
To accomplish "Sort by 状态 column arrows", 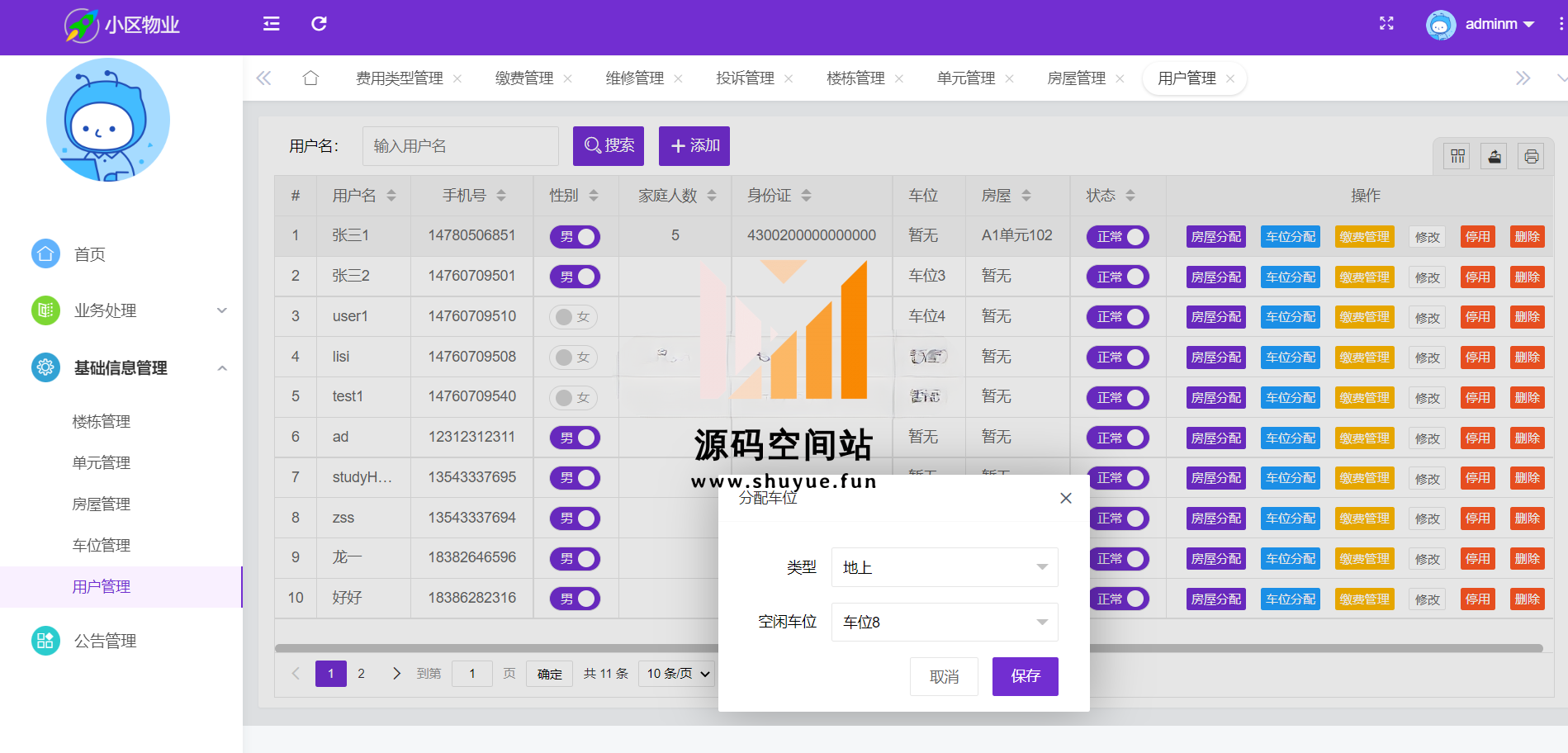I will tap(1130, 196).
